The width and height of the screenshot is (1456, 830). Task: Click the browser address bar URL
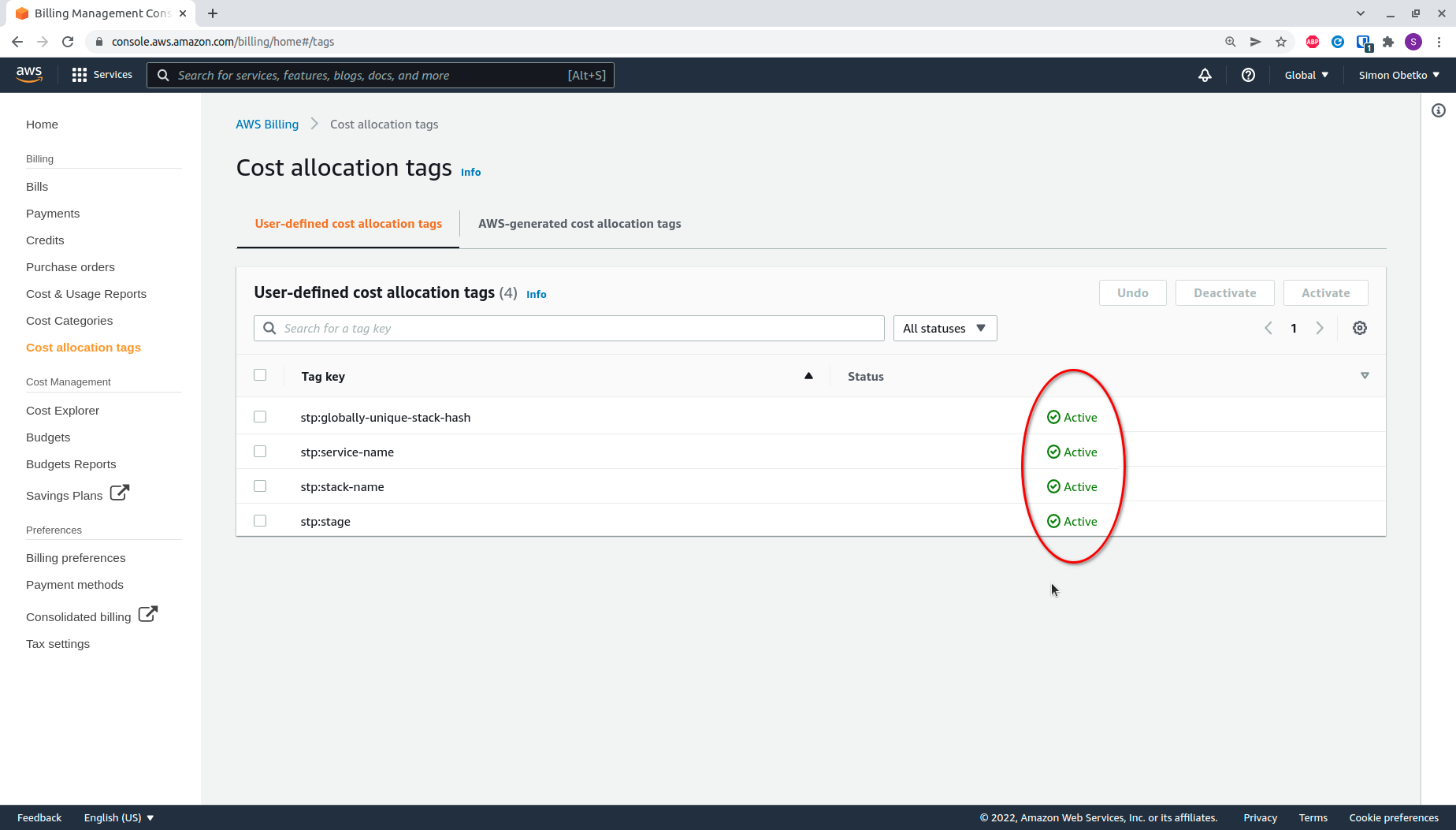point(223,42)
